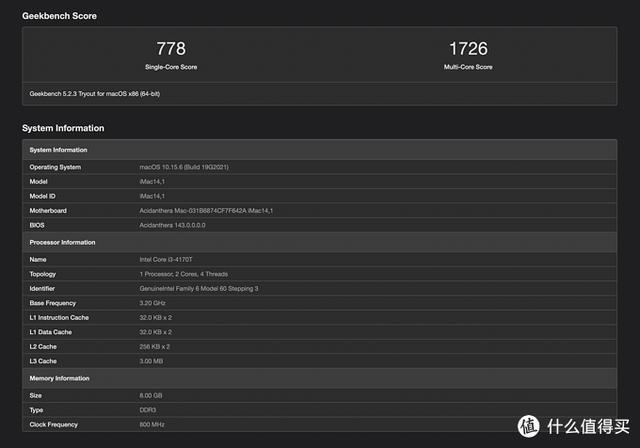Click the memory Type label
This screenshot has width=640, height=448.
point(36,410)
